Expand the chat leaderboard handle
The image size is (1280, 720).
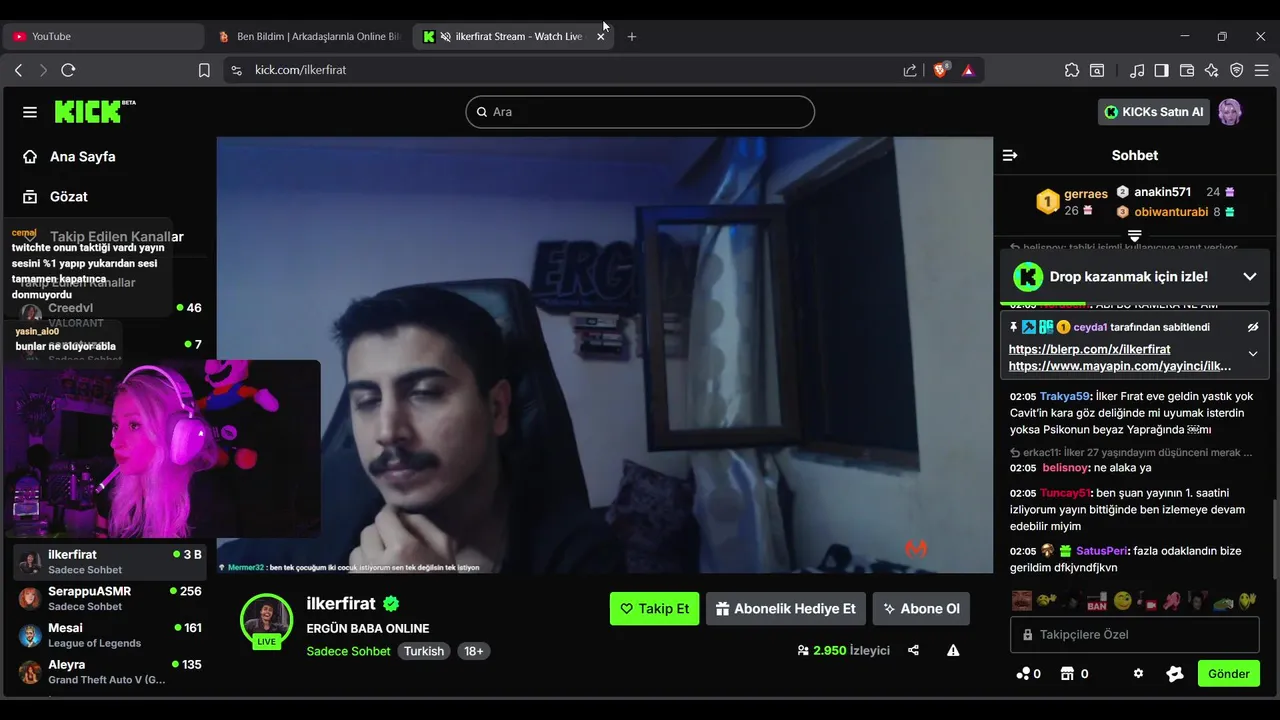1135,236
